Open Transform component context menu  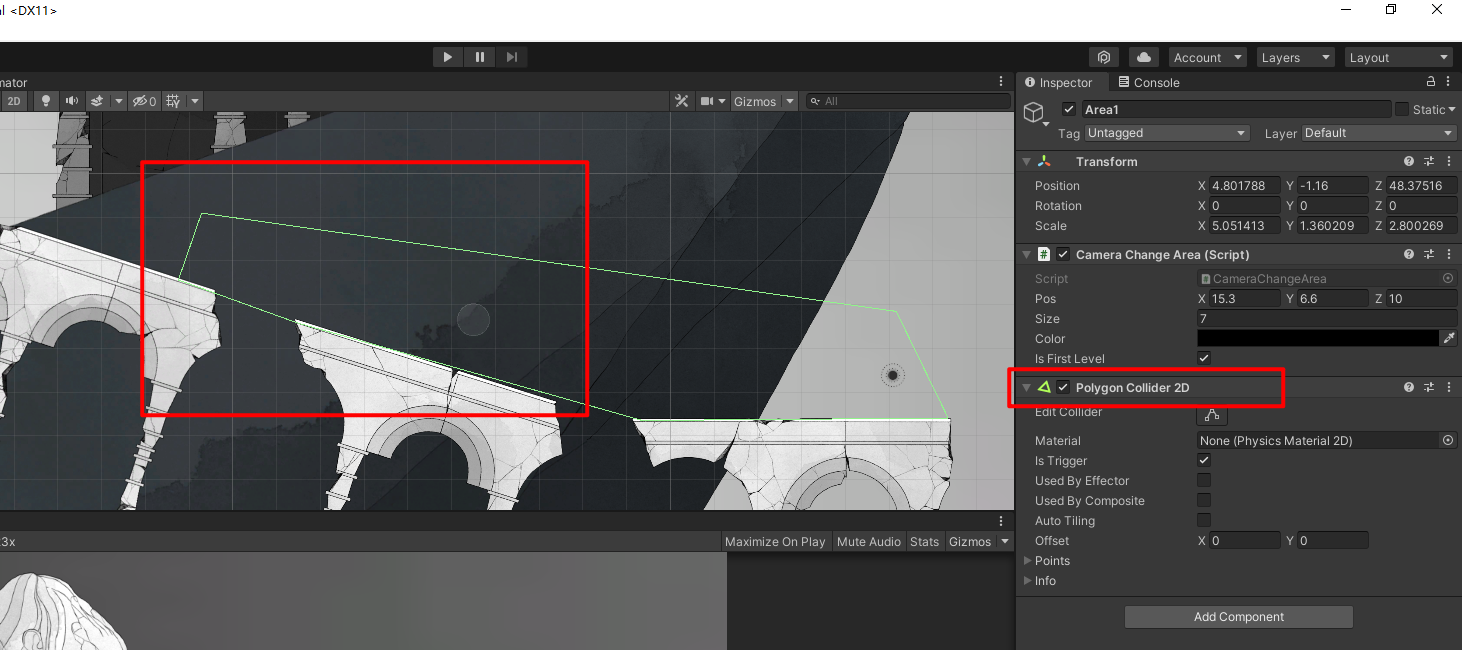[1449, 162]
